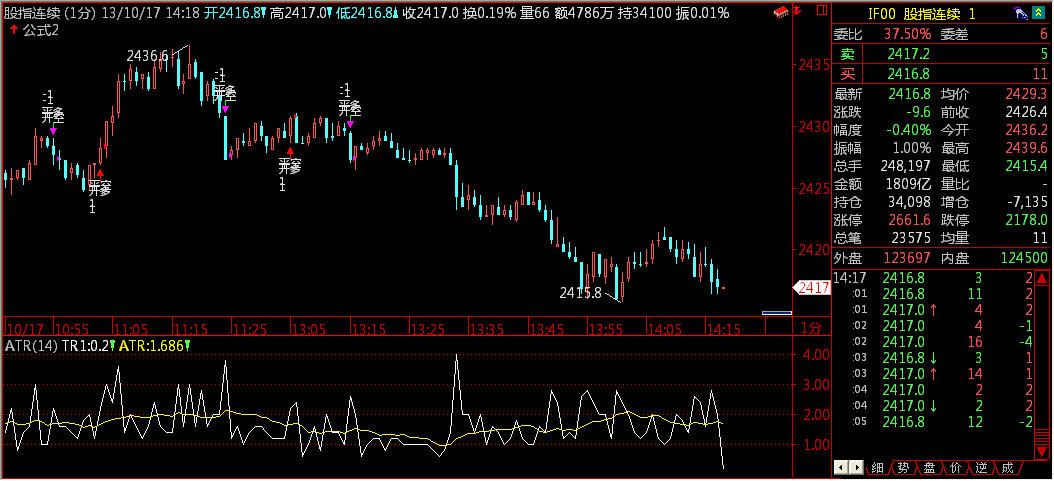Screen dimensions: 1054x481
Task: Click the 总笔 value 23575
Action: tap(909, 237)
